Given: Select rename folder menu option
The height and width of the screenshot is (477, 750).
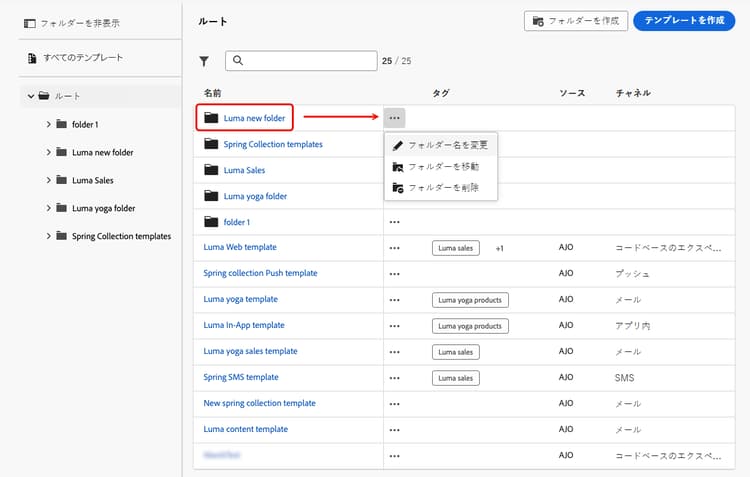Looking at the screenshot, I should (441, 145).
